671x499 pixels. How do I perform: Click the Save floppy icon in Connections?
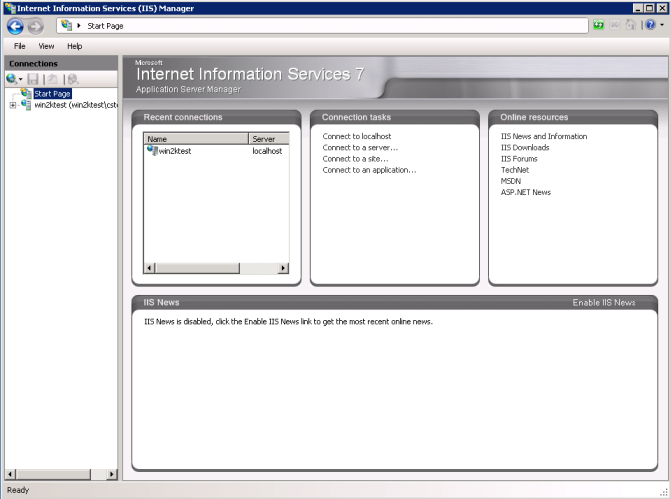click(x=33, y=79)
